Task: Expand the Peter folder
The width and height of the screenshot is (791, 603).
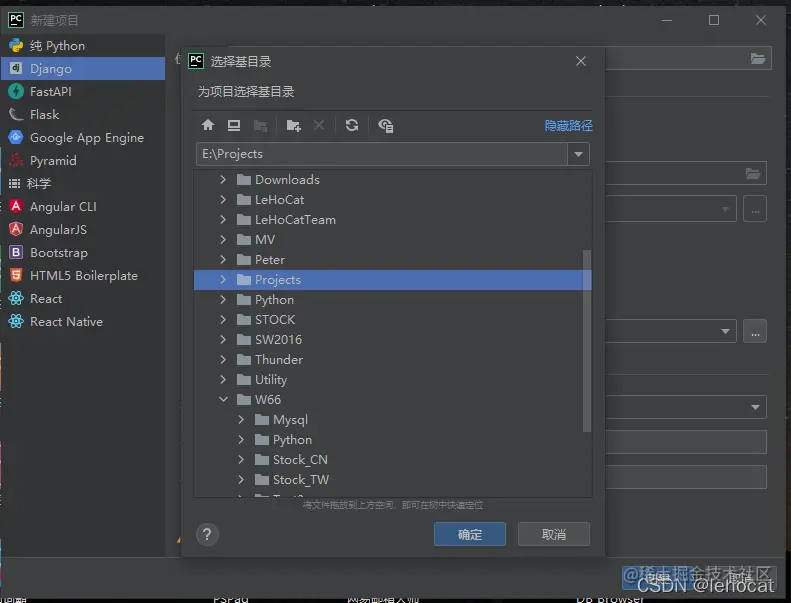Action: point(223,260)
